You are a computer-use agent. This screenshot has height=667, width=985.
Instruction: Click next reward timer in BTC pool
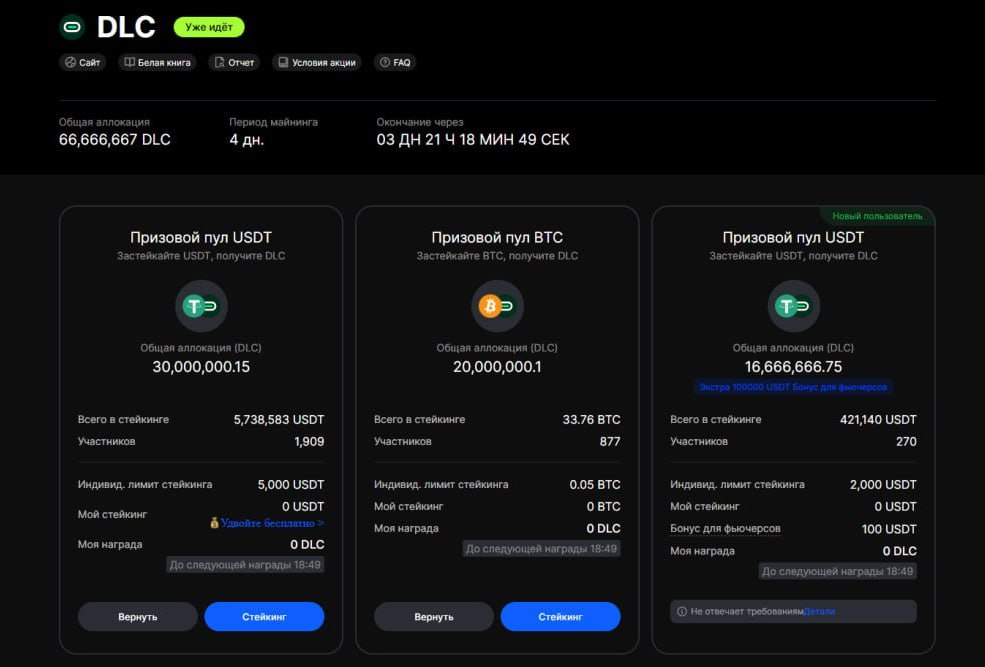click(541, 549)
